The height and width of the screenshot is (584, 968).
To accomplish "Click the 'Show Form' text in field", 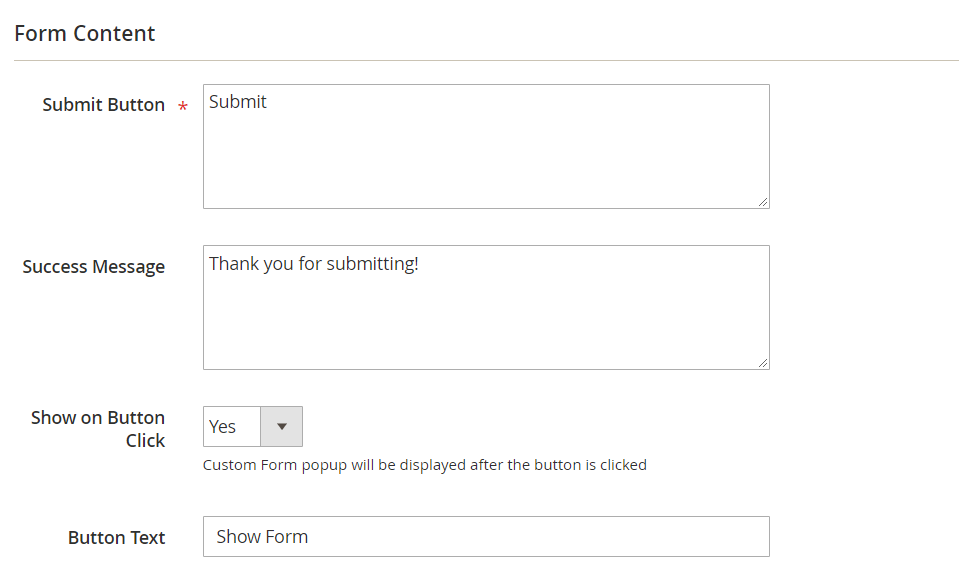I will pos(262,537).
